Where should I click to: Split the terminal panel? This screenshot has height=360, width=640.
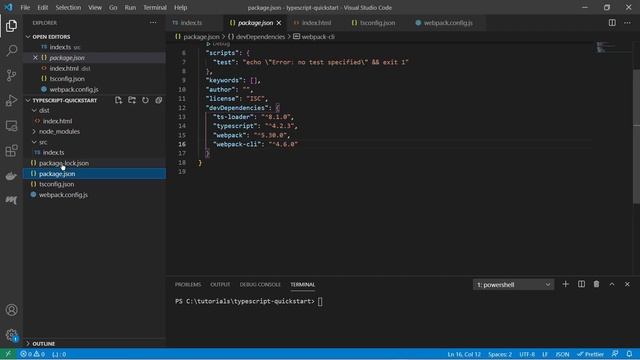click(x=581, y=284)
